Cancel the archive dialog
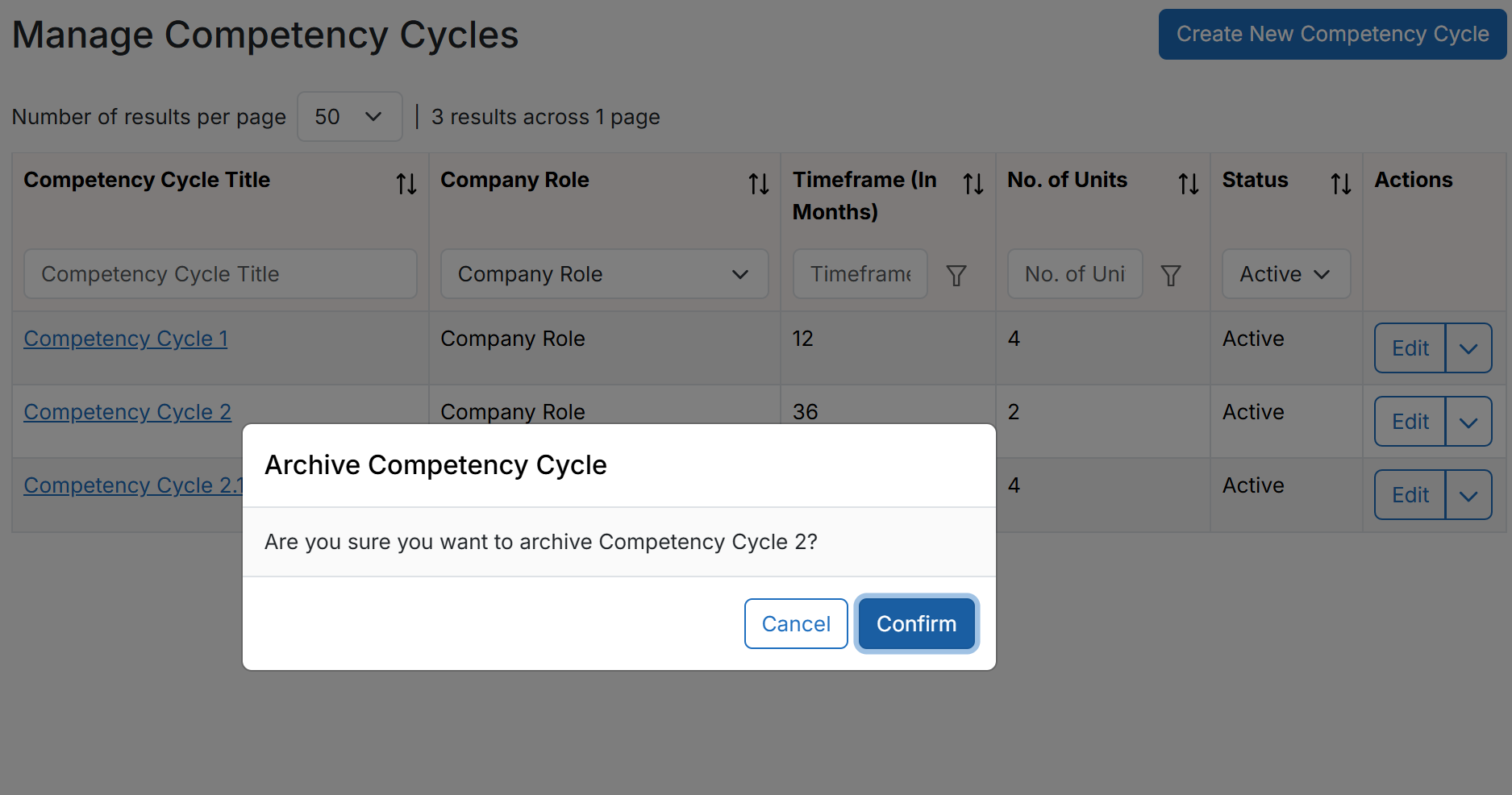1512x795 pixels. [796, 623]
